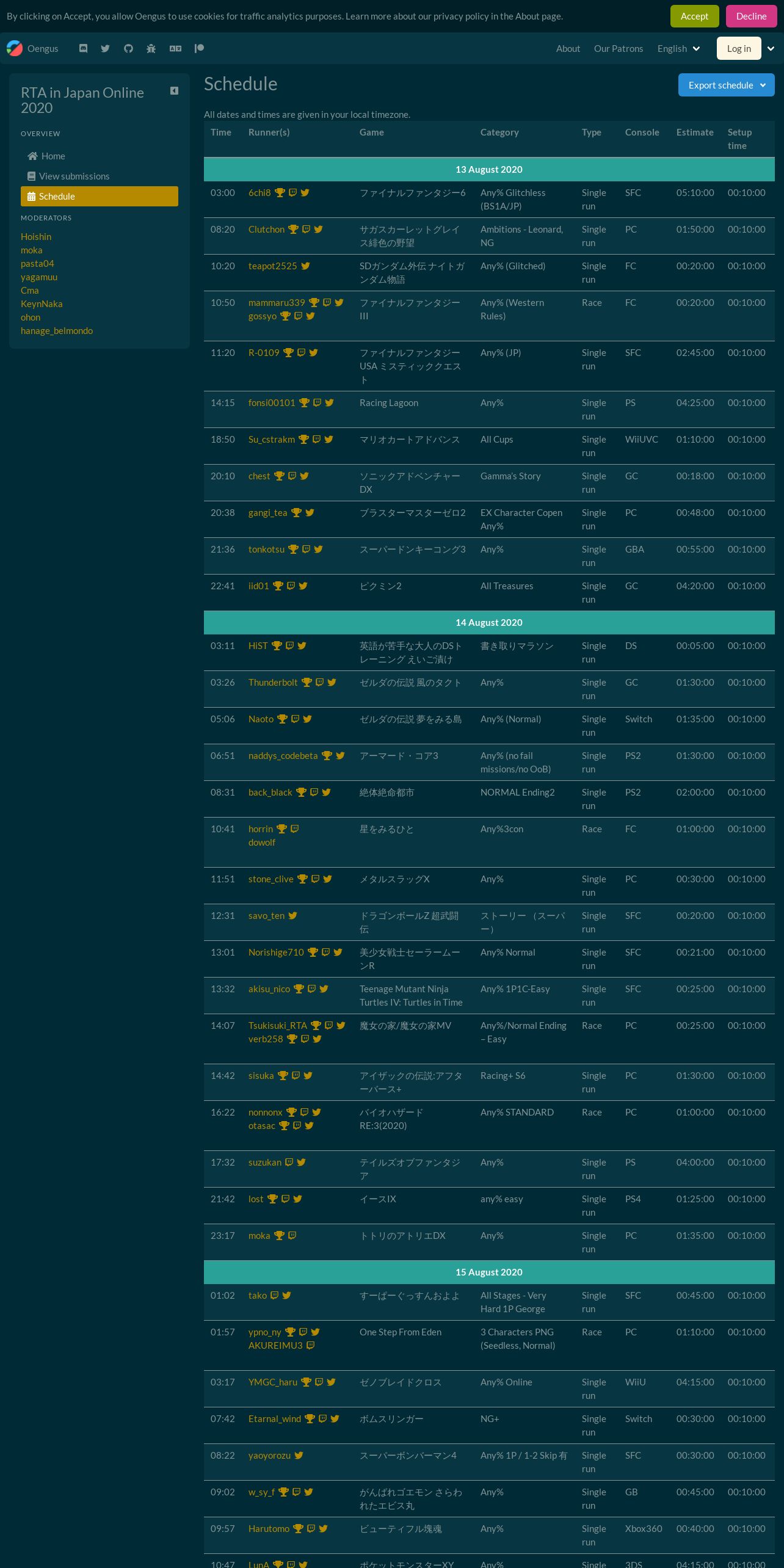The image size is (784, 1568).
Task: Open moderator yagamuu's profile
Action: coord(39,277)
